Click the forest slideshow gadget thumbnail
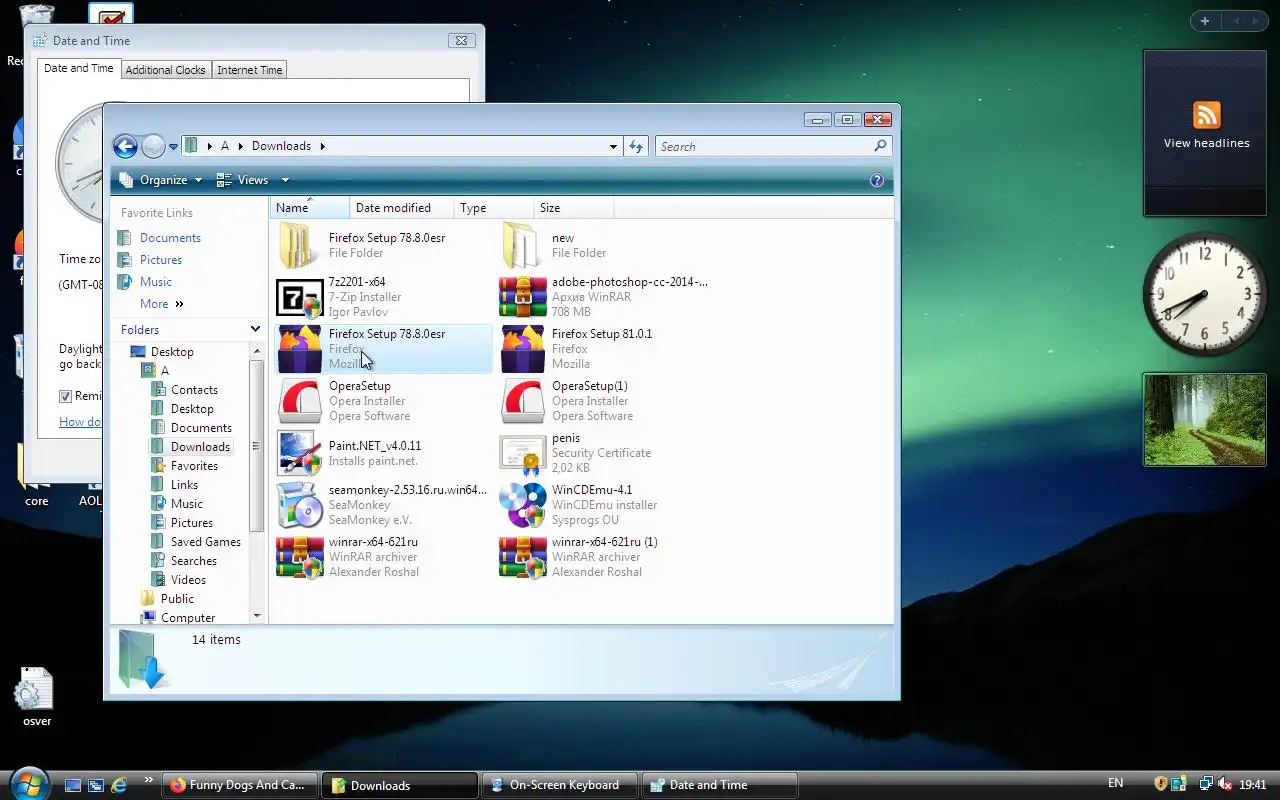 pos(1205,420)
